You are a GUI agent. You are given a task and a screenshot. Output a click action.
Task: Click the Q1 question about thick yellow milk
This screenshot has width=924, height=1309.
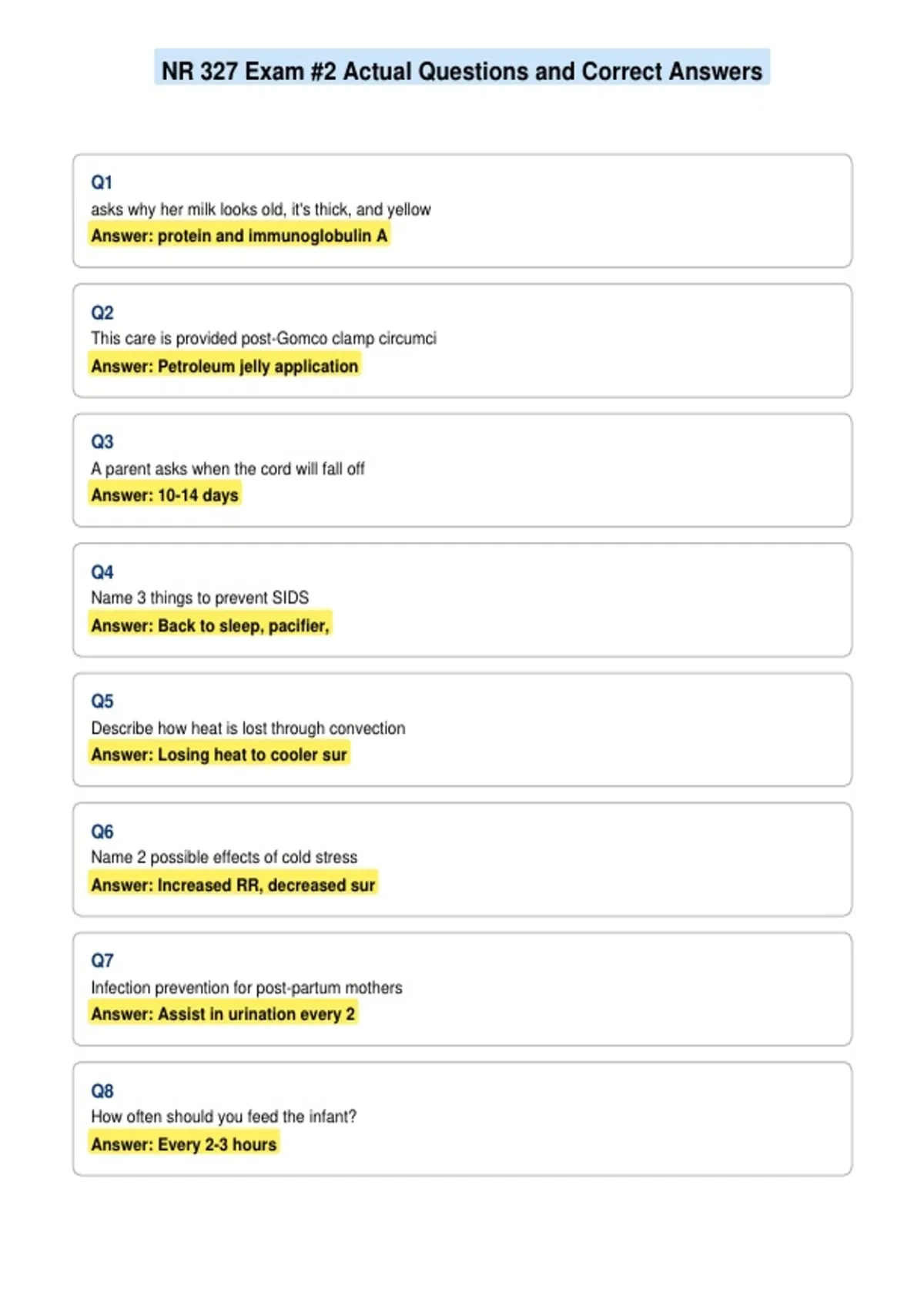pos(261,209)
